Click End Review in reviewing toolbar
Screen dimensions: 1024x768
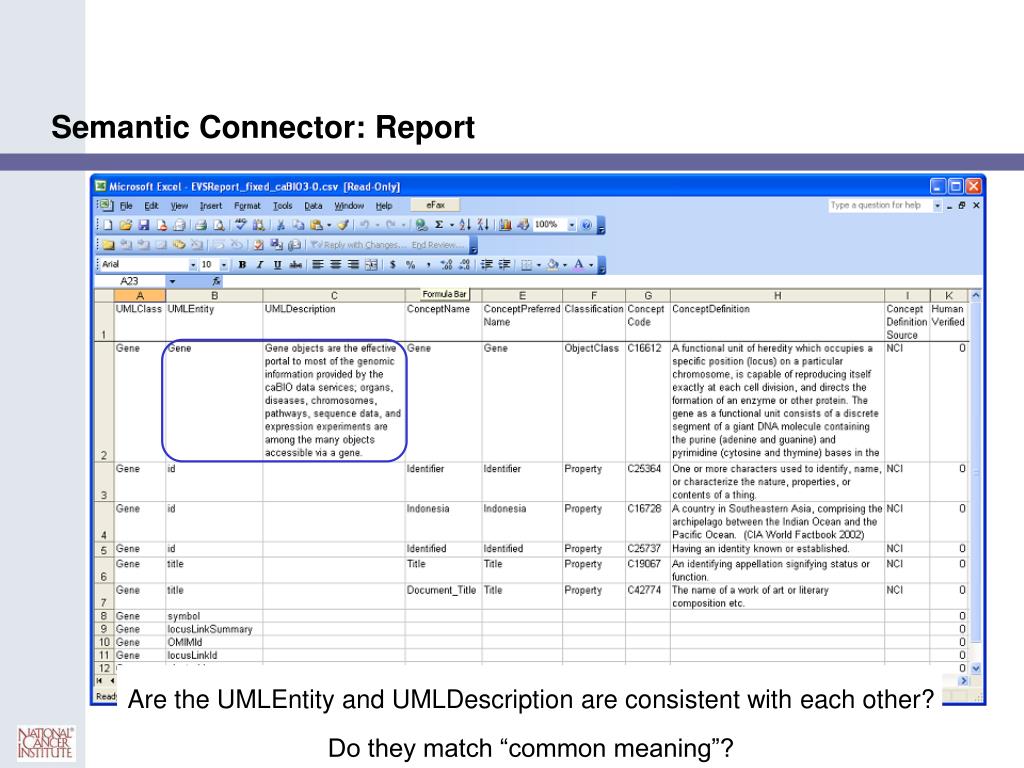coord(438,245)
